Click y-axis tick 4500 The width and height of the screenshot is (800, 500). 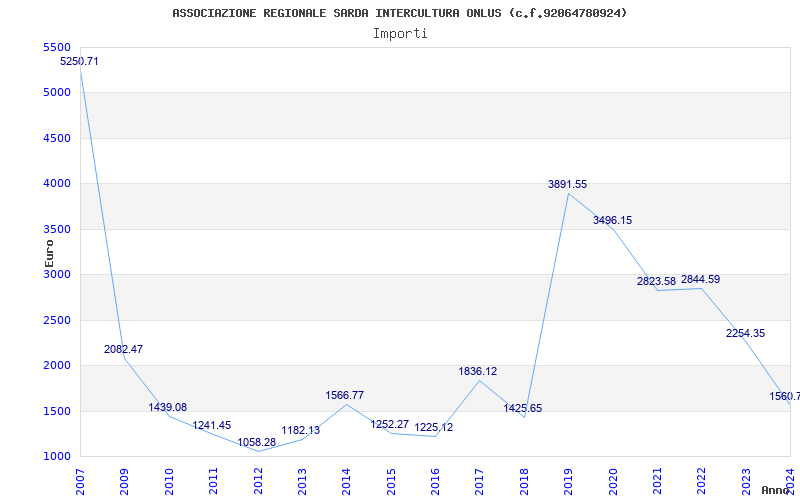[x=57, y=139]
